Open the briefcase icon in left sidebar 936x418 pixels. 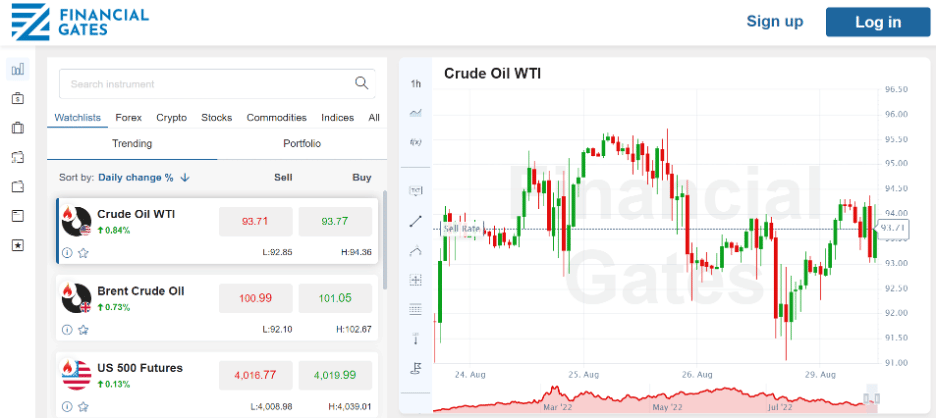[x=17, y=128]
